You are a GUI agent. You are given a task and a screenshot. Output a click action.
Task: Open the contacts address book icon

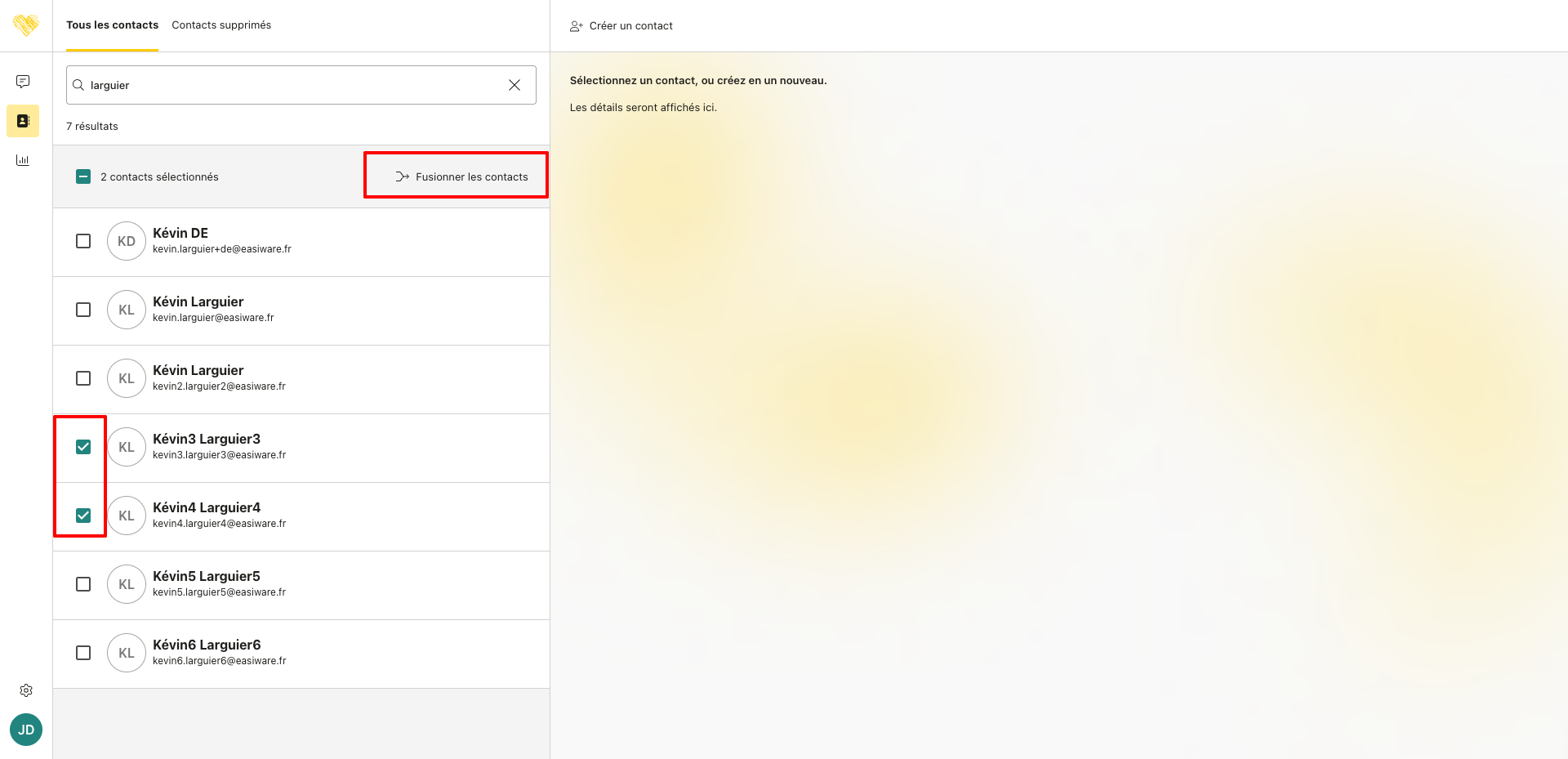coord(23,121)
